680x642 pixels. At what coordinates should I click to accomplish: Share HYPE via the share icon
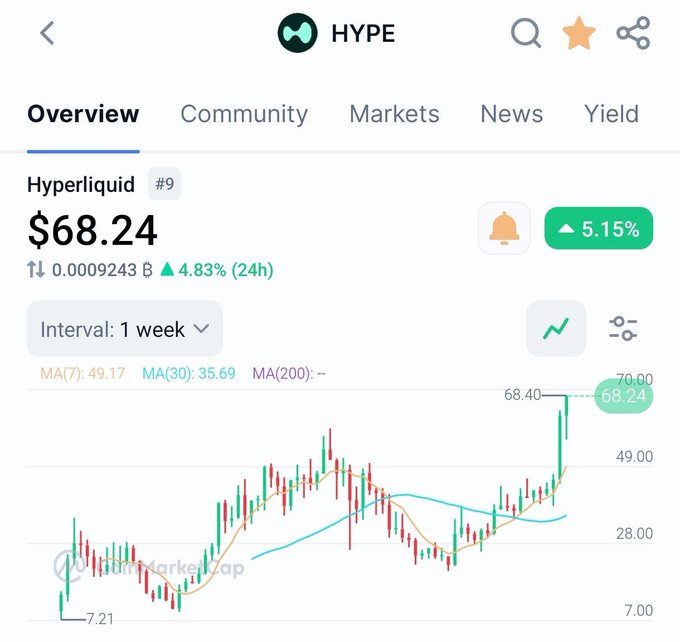point(633,33)
